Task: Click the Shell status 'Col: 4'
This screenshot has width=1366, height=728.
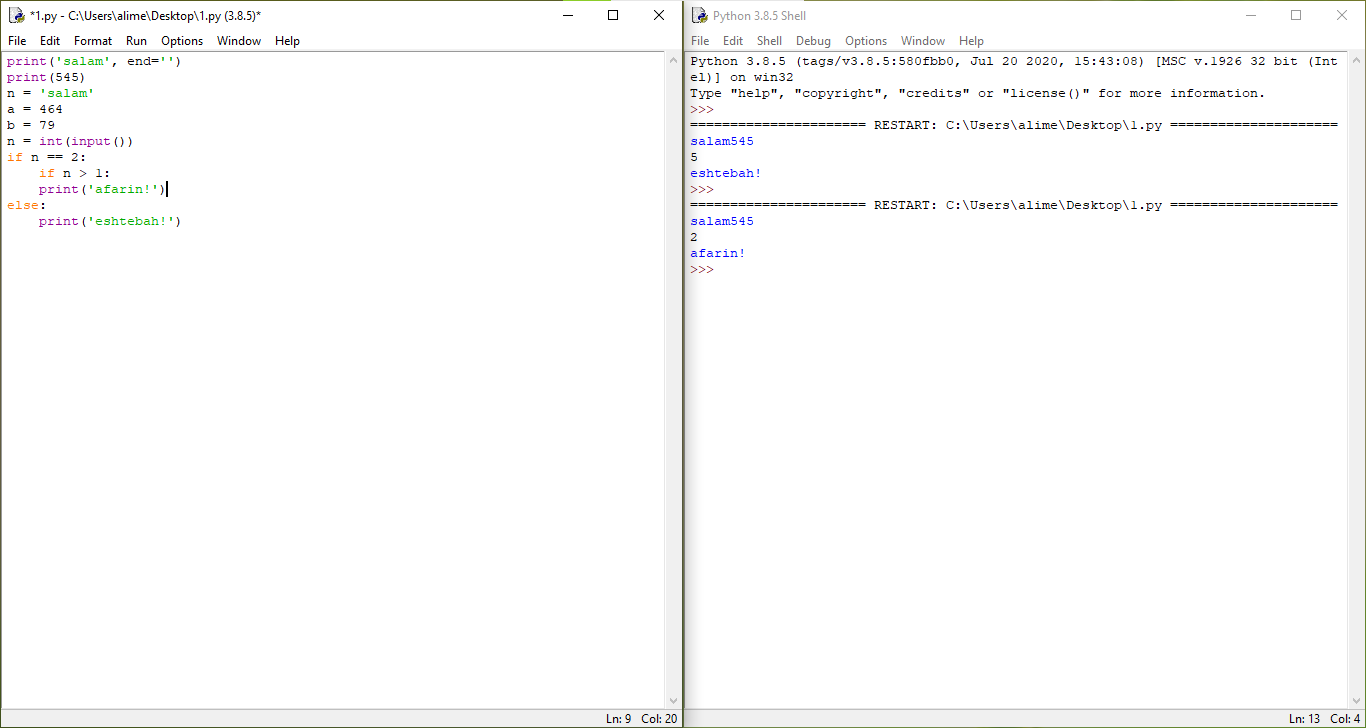Action: [x=1346, y=719]
